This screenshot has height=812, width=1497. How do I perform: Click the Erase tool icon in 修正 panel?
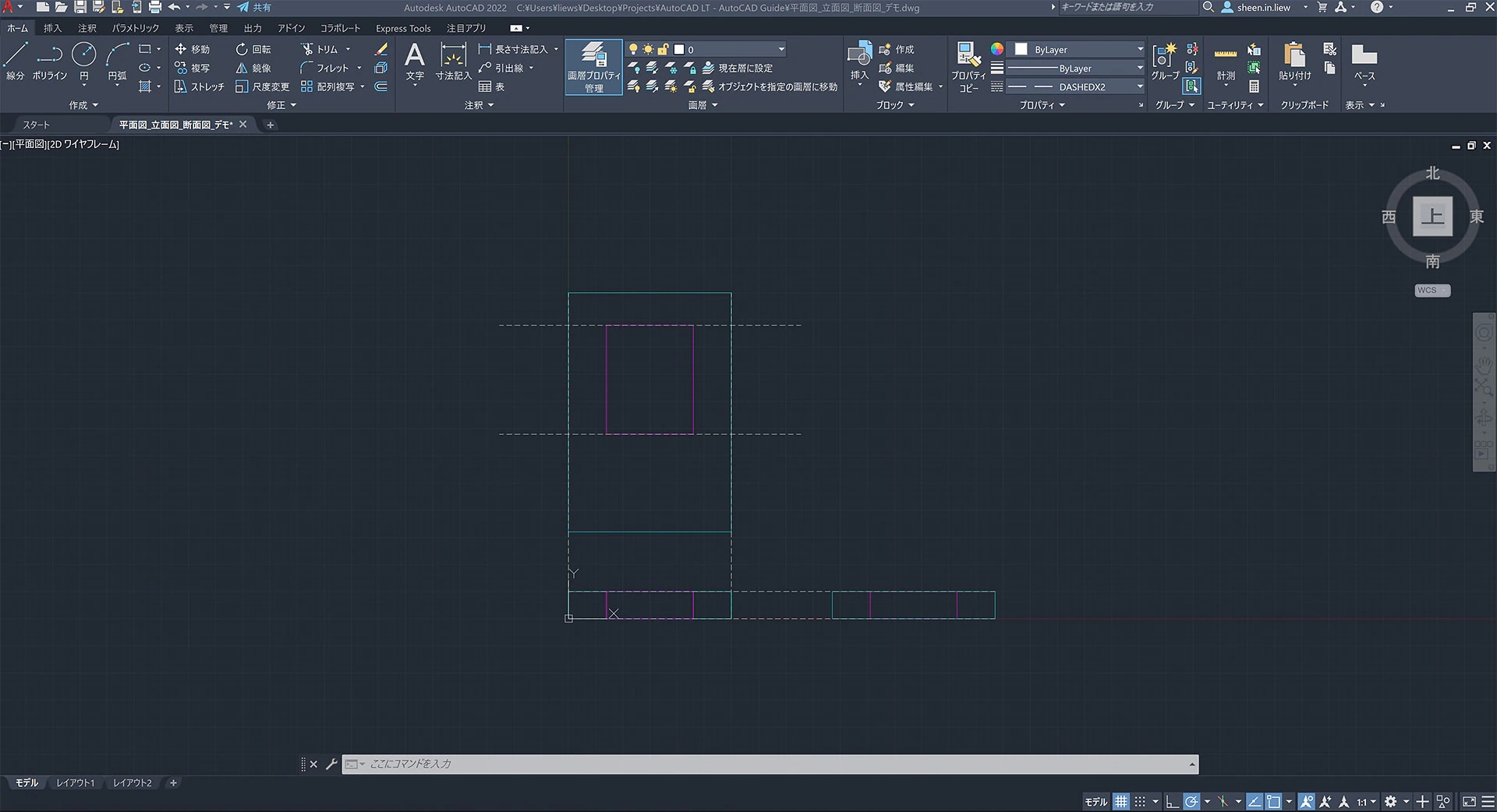381,49
